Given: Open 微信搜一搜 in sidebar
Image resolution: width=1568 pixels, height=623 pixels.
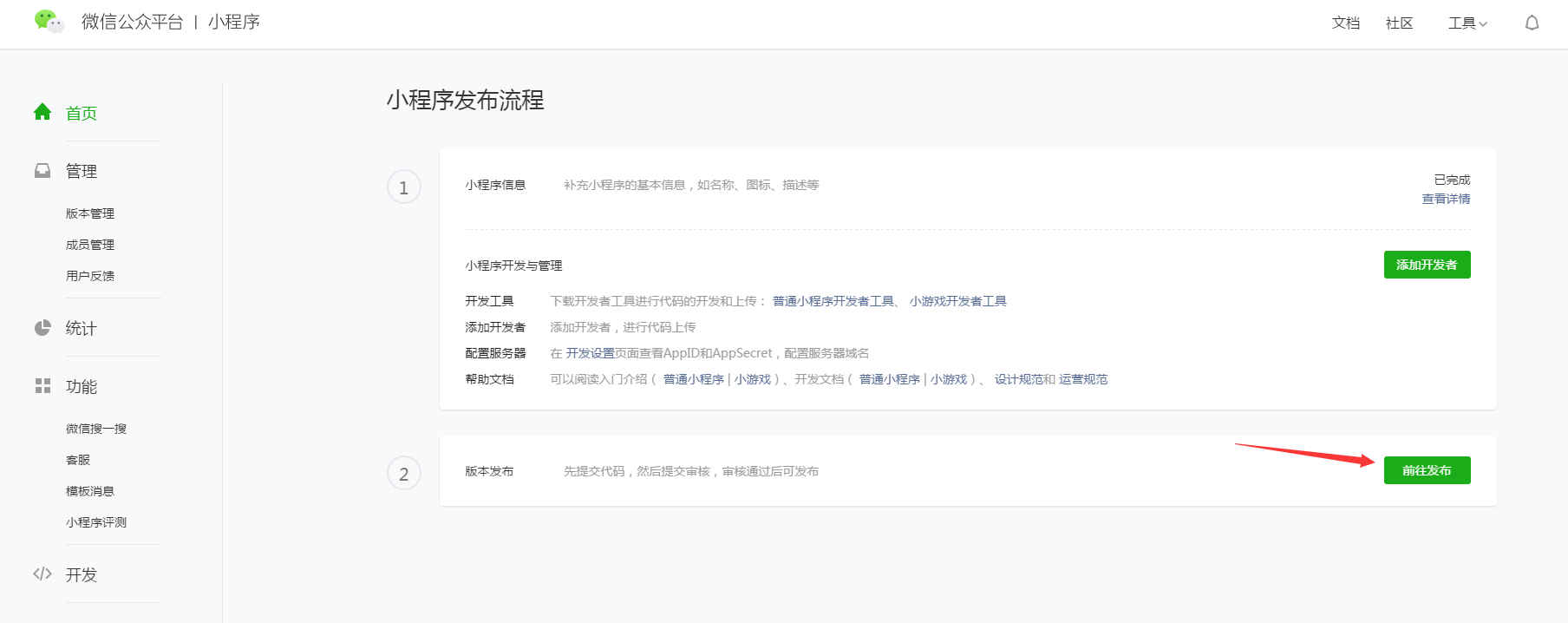Looking at the screenshot, I should pos(96,429).
